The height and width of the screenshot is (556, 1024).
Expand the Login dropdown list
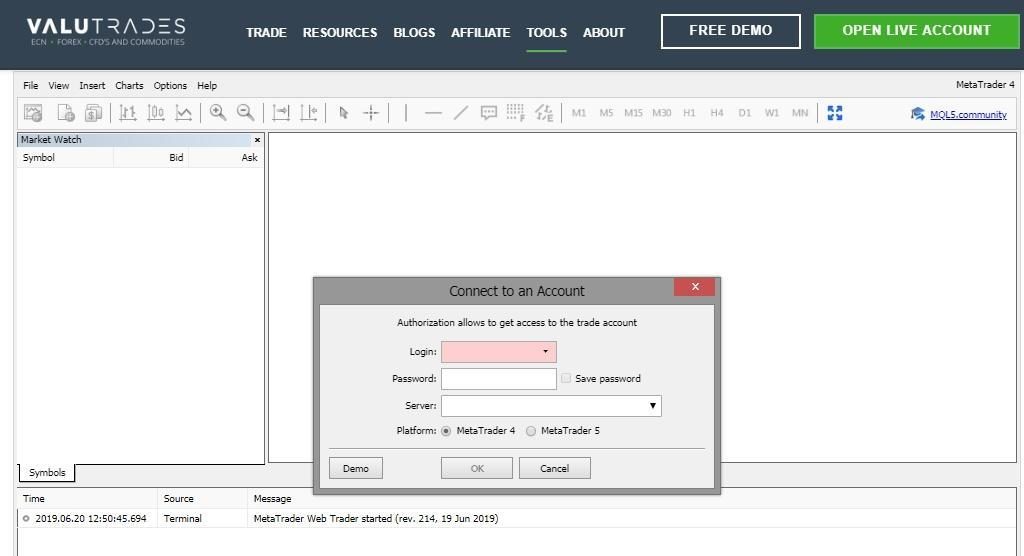545,352
